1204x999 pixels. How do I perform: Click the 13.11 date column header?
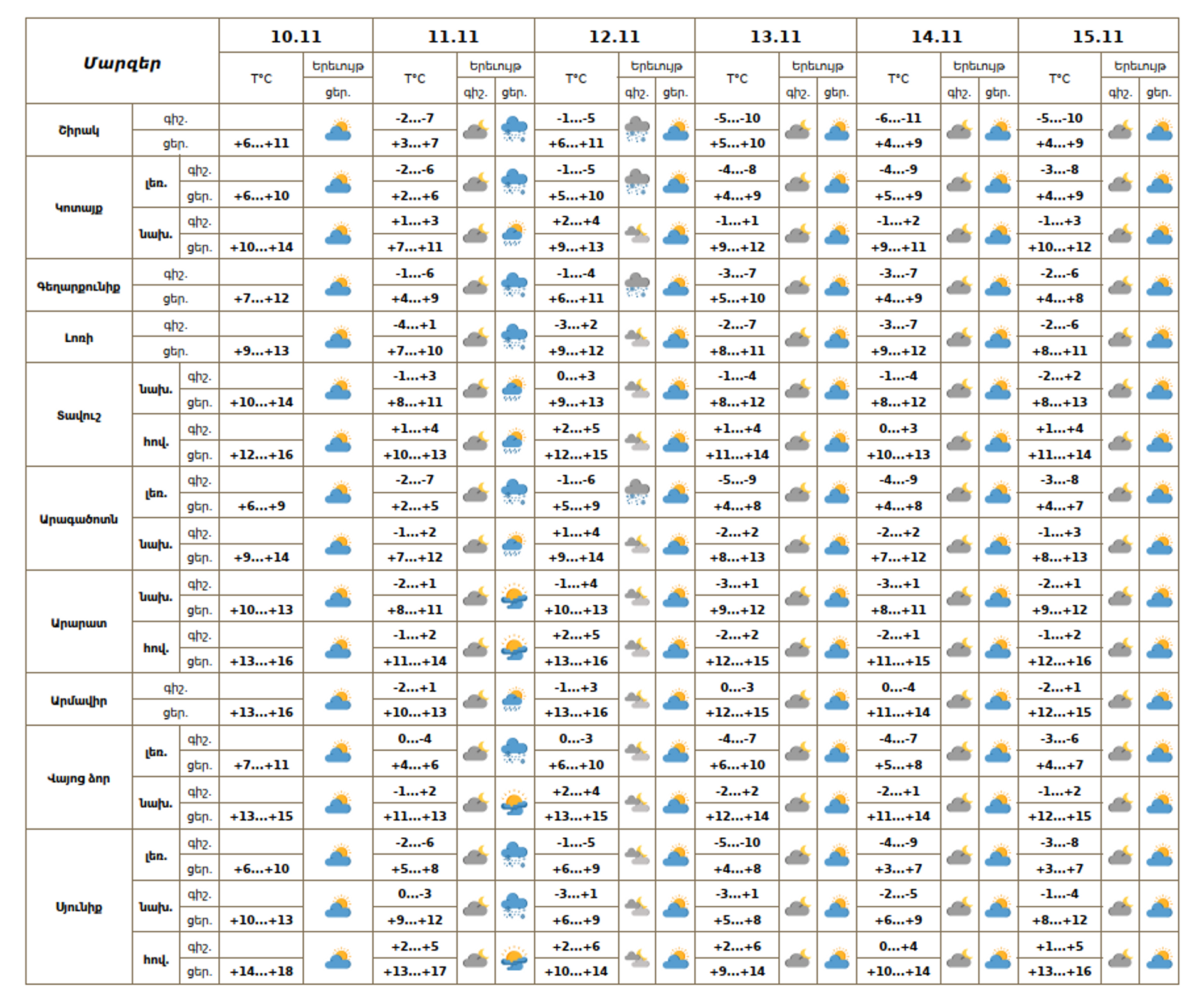click(776, 36)
